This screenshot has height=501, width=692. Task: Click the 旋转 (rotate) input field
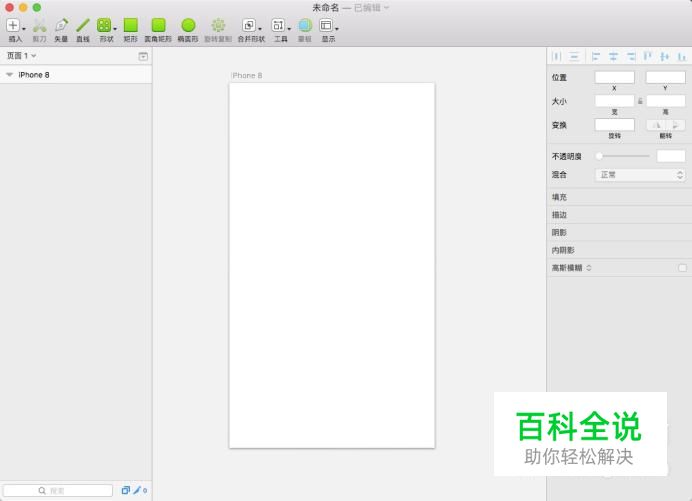614,125
